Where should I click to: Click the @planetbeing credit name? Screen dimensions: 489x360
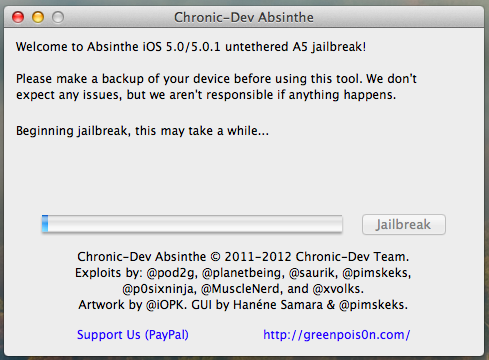[x=243, y=273]
